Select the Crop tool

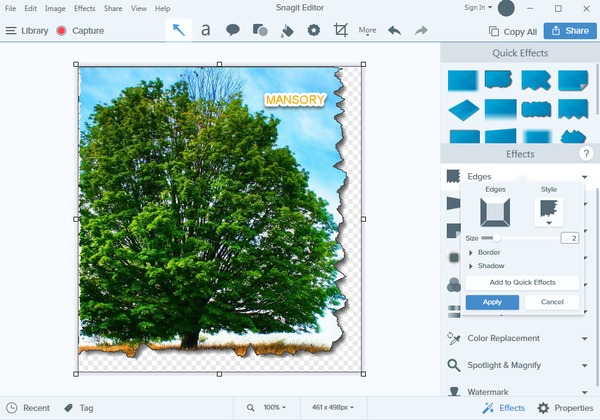341,30
